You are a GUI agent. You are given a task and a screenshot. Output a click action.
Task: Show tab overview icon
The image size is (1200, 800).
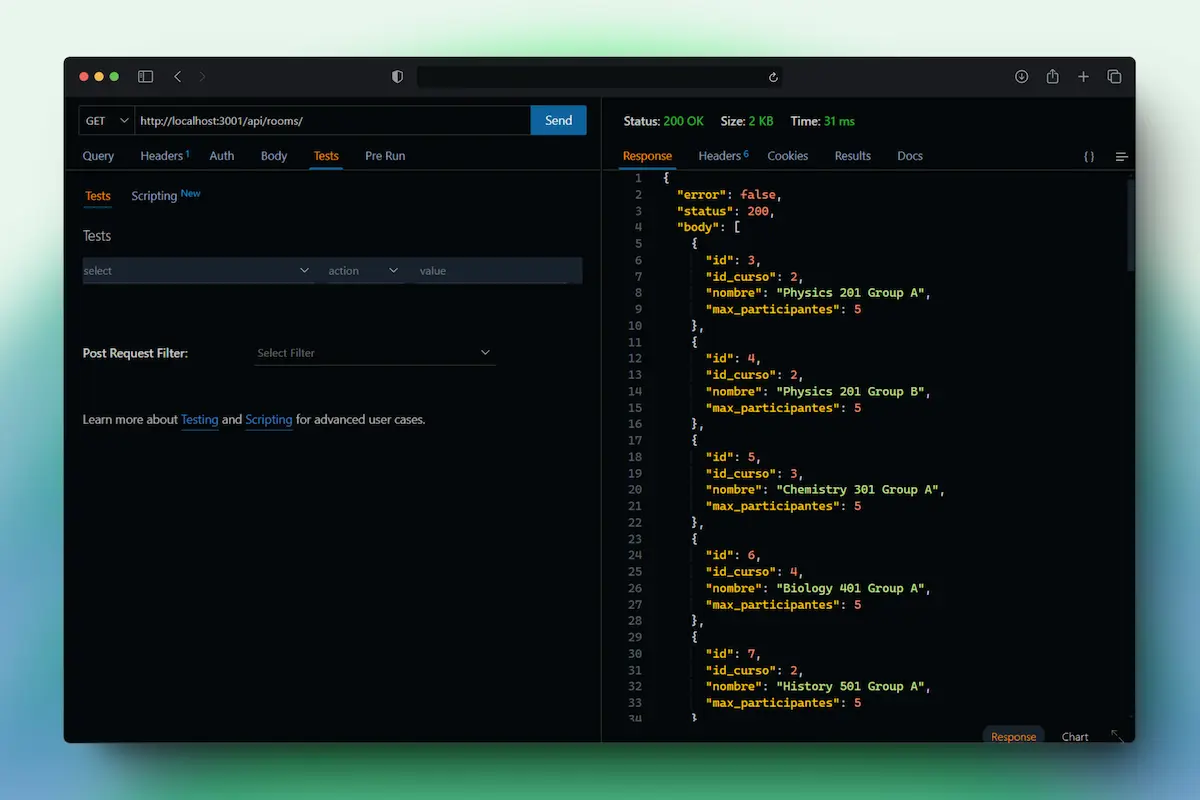pos(1114,76)
